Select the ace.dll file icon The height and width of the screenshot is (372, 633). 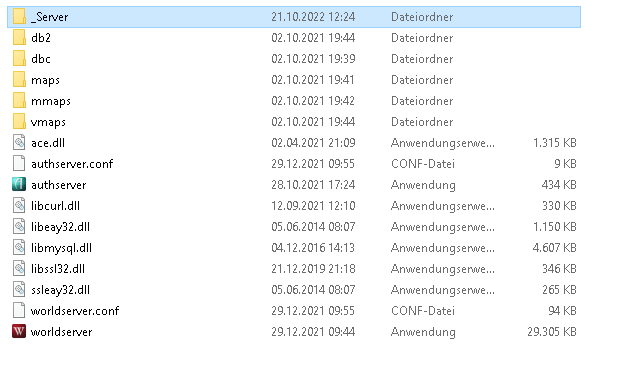coord(19,143)
